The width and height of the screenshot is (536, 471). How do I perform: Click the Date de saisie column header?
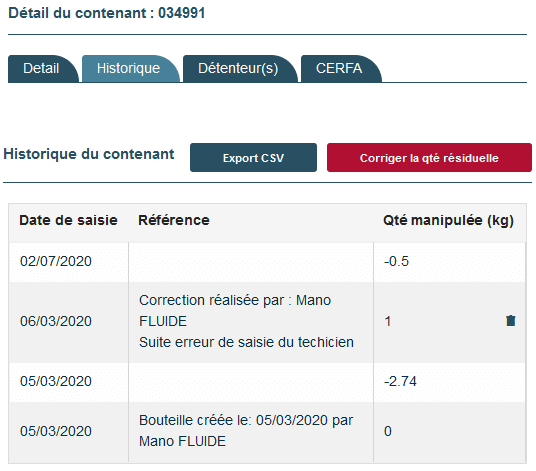coord(68,220)
